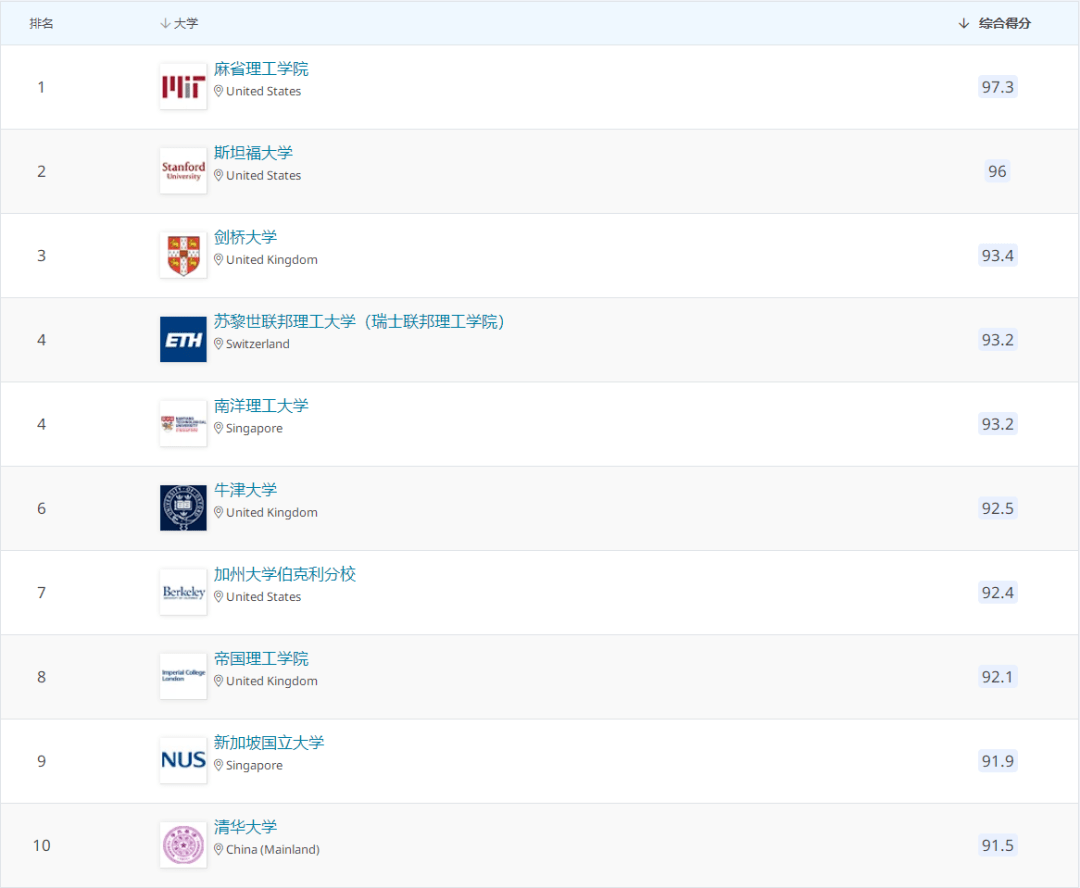The width and height of the screenshot is (1080, 888).
Task: Click rank number 1
Action: (x=41, y=87)
